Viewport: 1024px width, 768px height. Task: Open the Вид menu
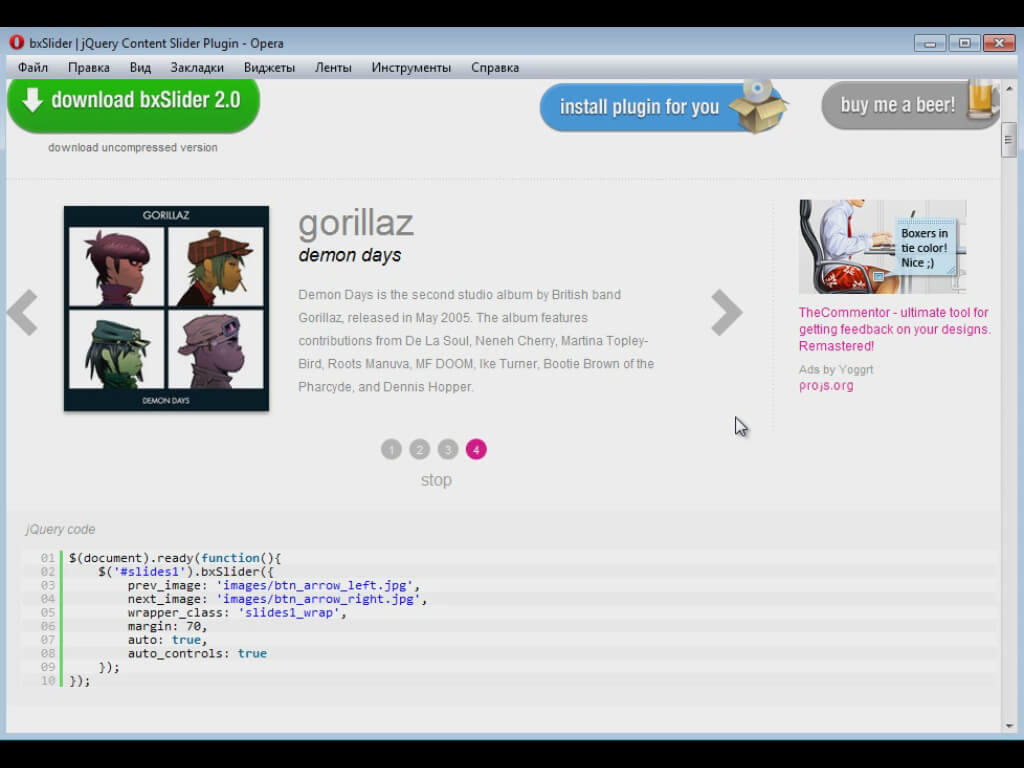coord(140,67)
